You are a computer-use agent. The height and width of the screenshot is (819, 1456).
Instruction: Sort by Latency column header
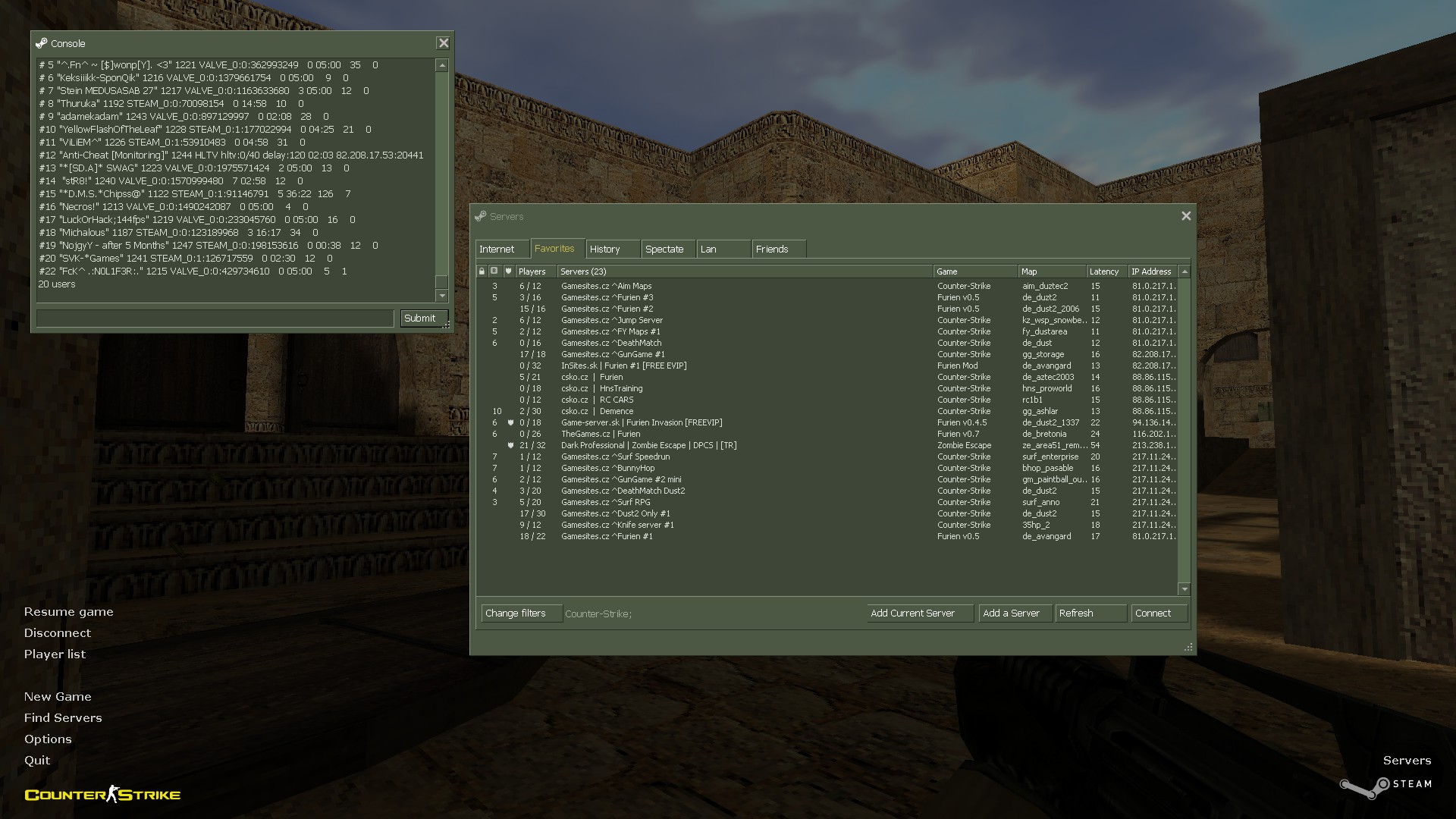(1107, 271)
